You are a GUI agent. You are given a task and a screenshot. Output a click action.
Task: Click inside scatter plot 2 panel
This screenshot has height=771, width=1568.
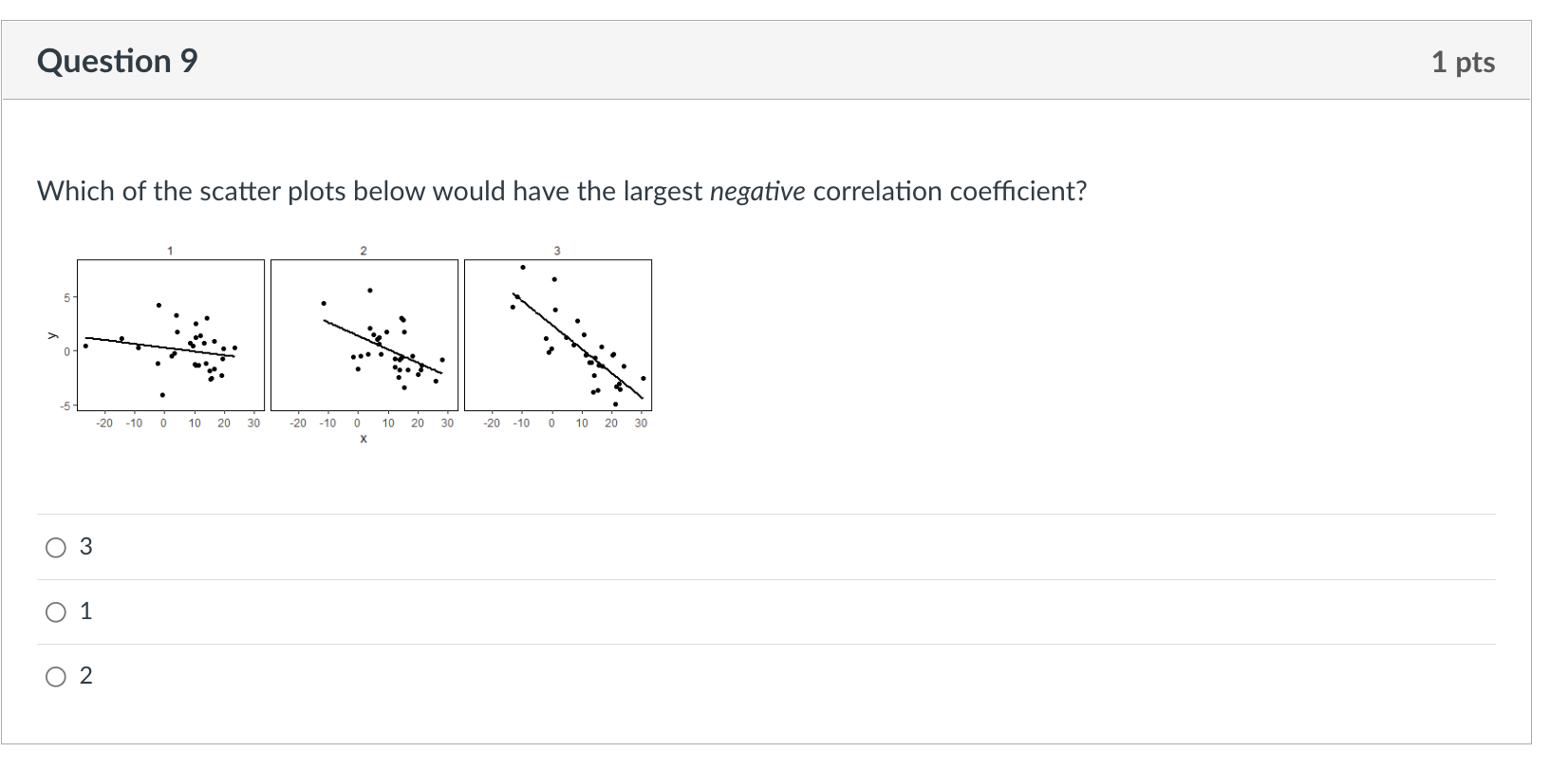(x=364, y=336)
